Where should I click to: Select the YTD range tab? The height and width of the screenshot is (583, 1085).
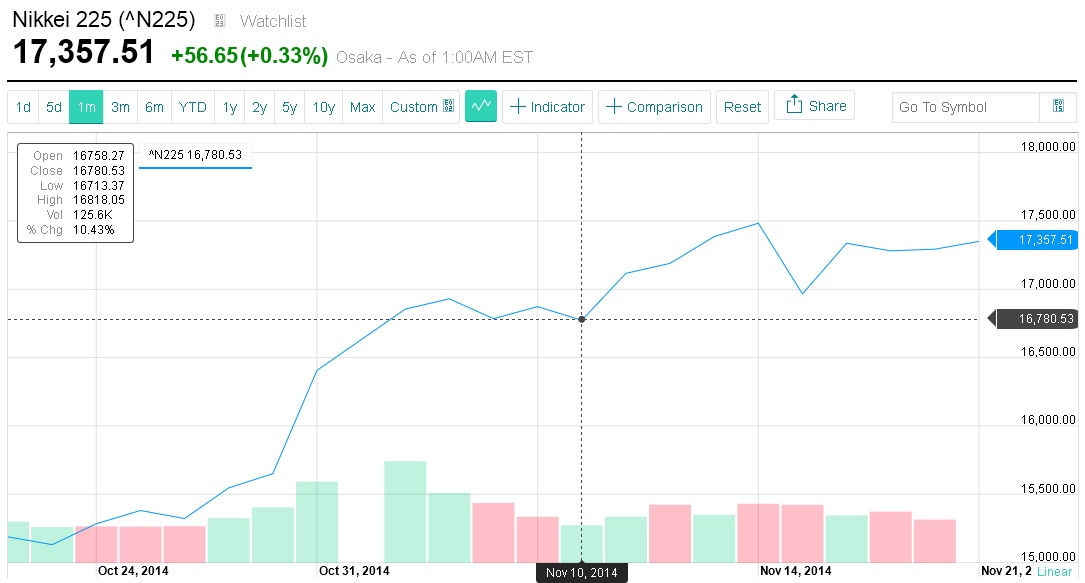[192, 107]
